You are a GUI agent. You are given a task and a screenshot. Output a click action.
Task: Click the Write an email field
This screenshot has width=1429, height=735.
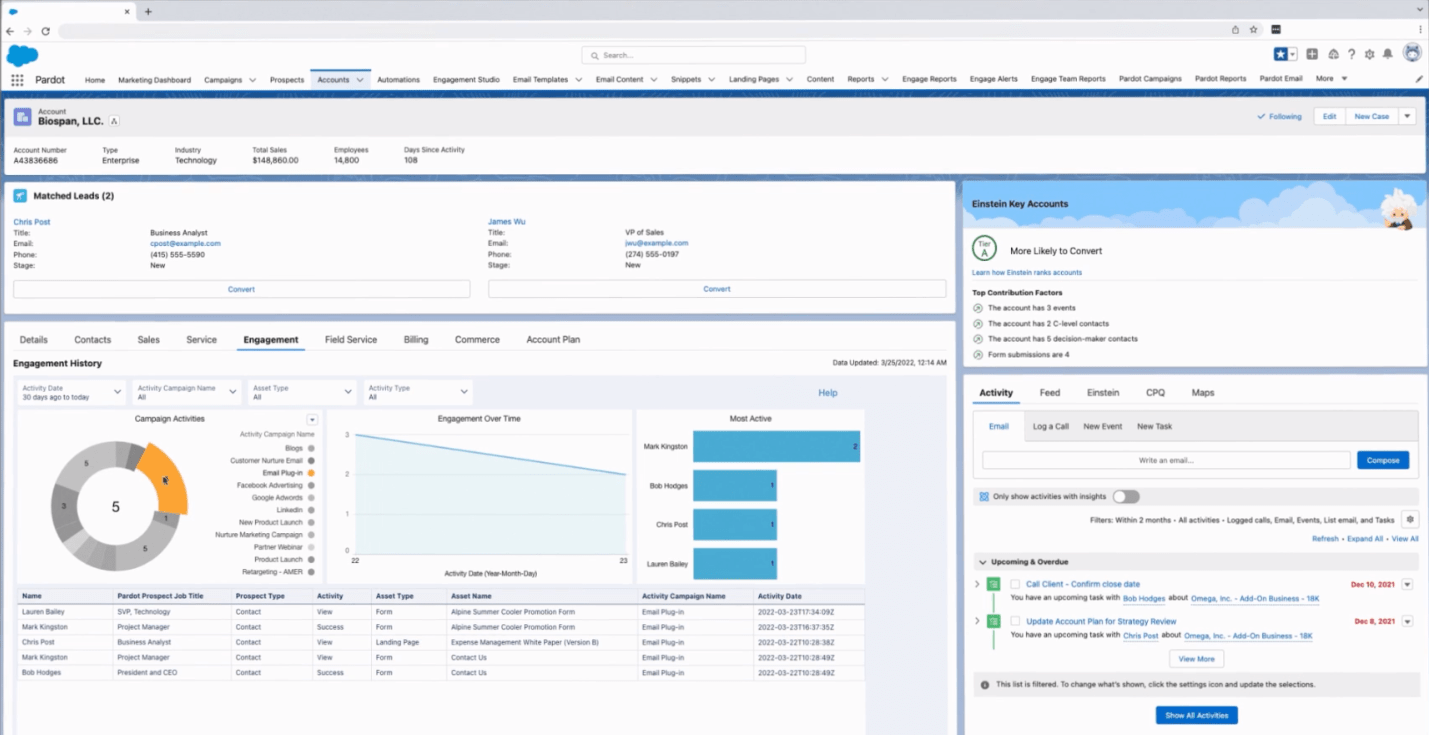point(1166,460)
